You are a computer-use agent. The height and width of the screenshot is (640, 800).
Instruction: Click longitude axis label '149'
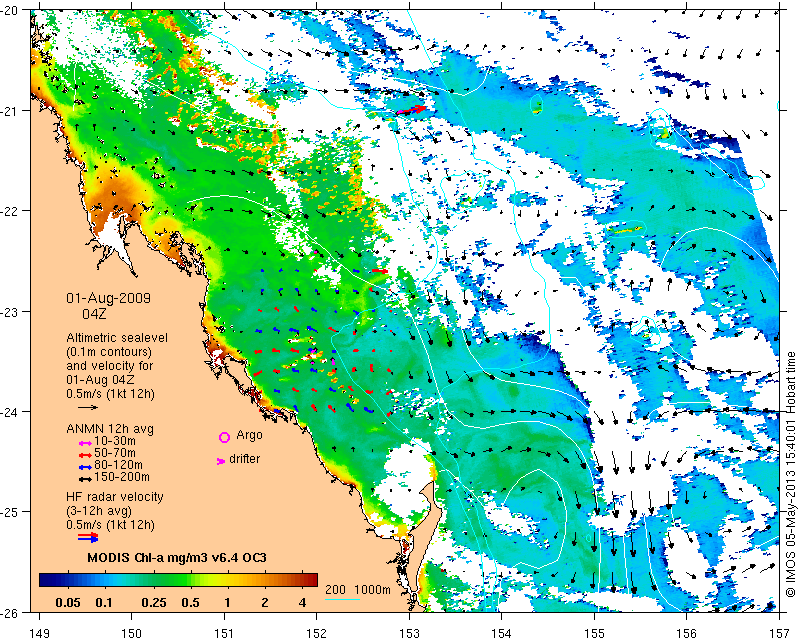40,633
